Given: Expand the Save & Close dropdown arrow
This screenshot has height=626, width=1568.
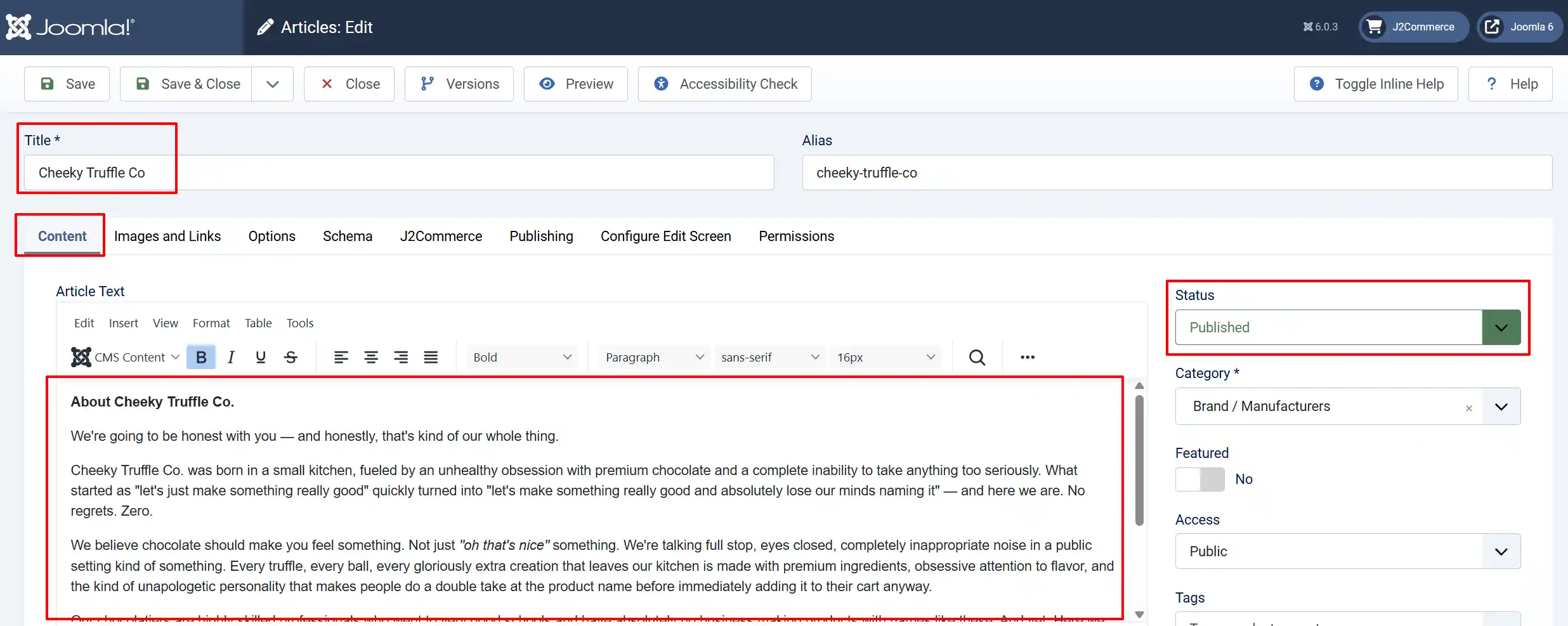Looking at the screenshot, I should click(x=273, y=84).
